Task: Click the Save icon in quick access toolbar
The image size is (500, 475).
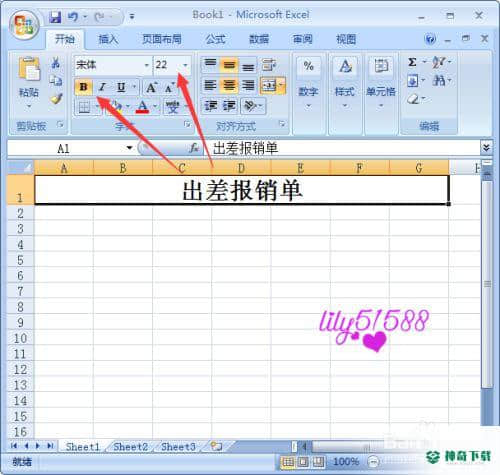Action: (55, 17)
